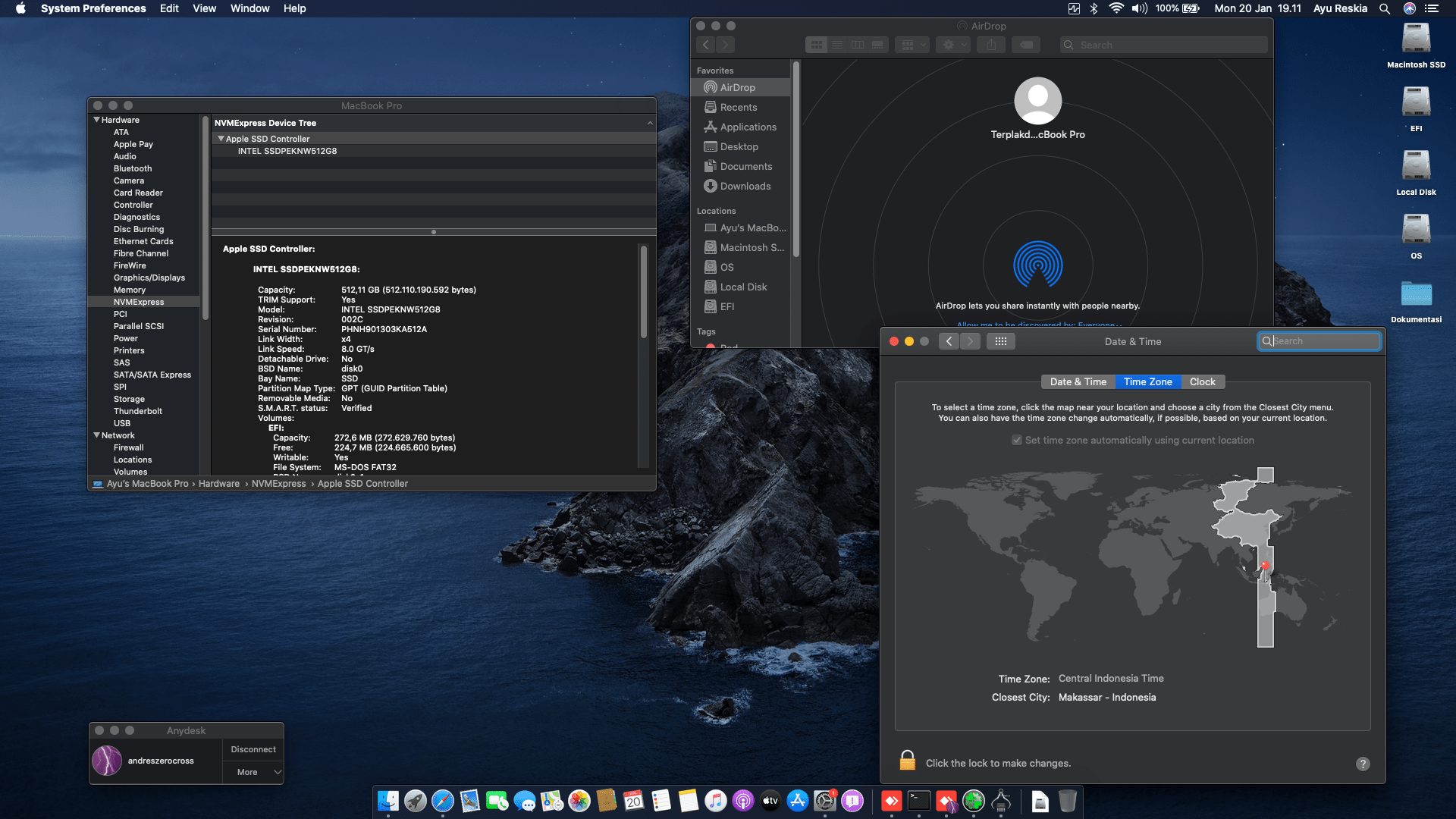This screenshot has height=819, width=1456.
Task: Open the Anydesk More dropdown
Action: [x=253, y=772]
